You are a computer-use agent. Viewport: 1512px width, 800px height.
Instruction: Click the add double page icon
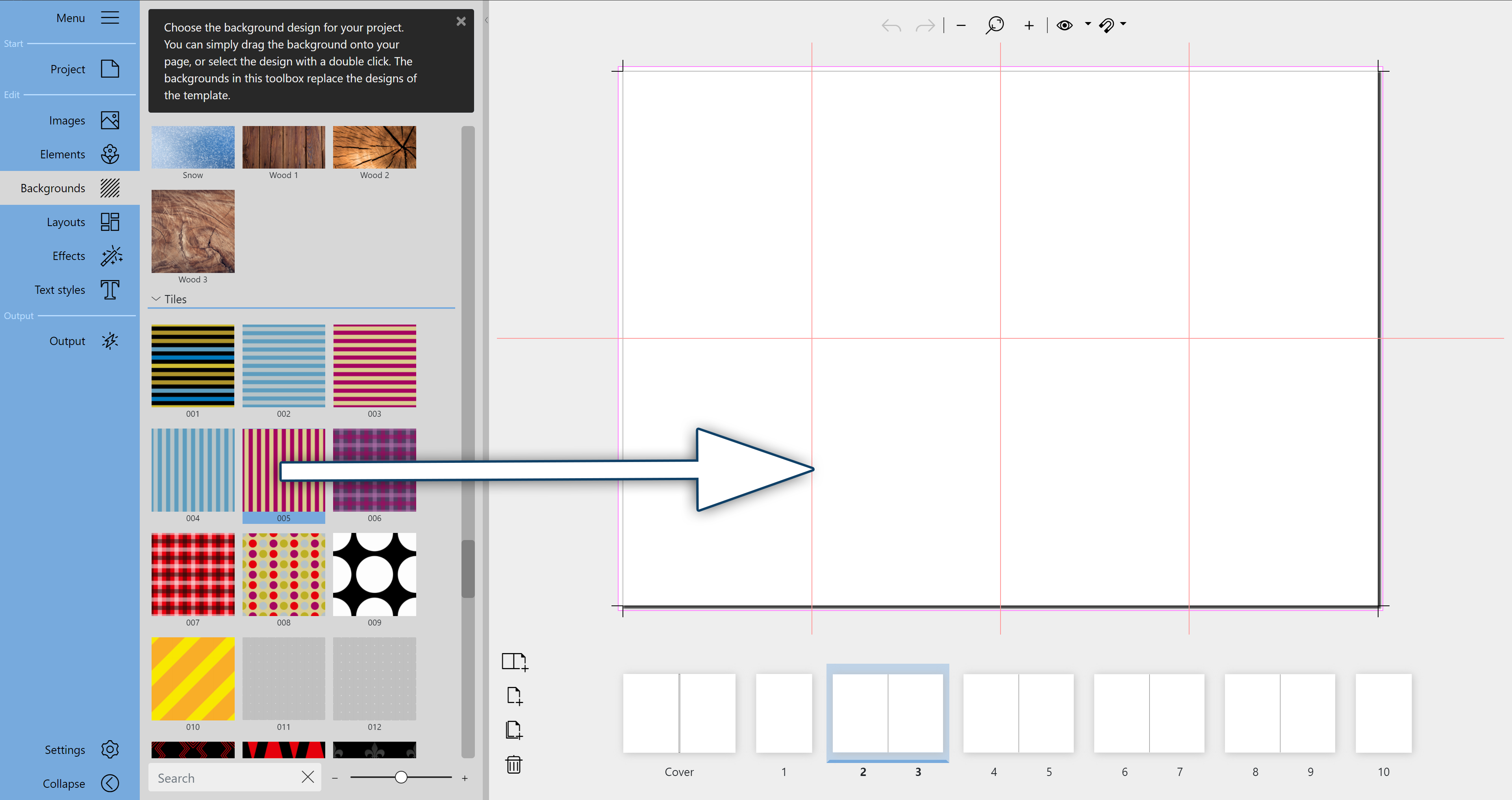point(515,661)
